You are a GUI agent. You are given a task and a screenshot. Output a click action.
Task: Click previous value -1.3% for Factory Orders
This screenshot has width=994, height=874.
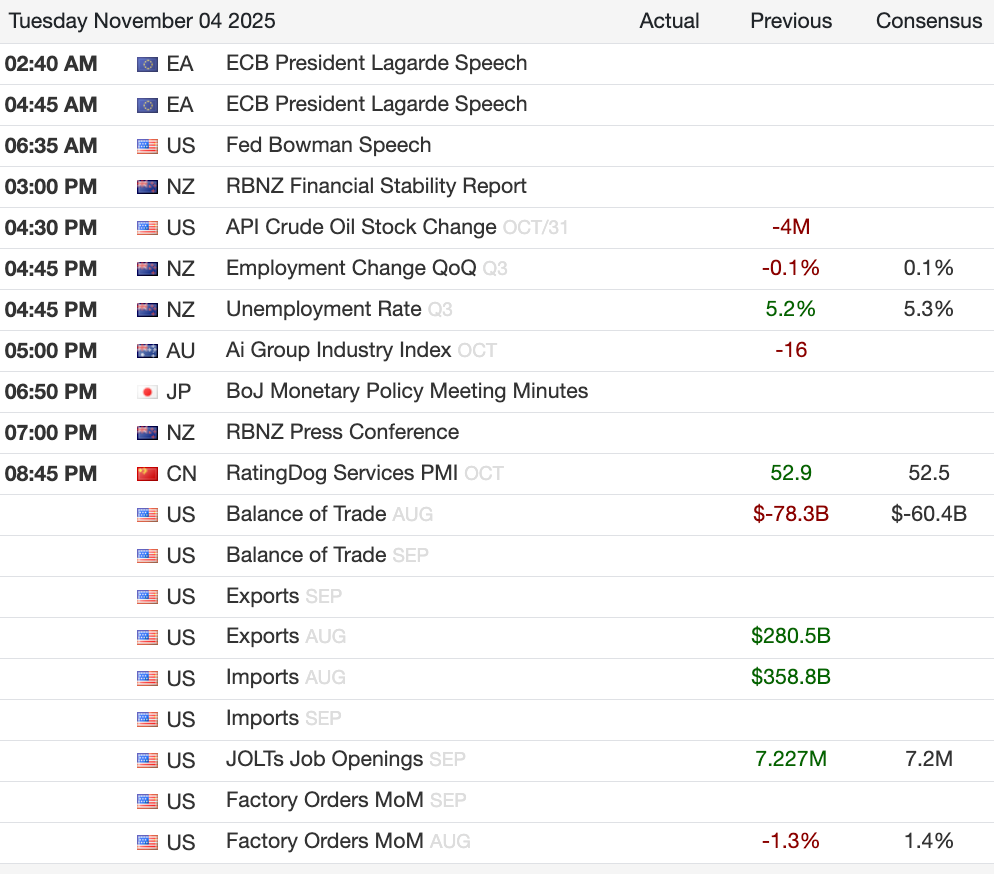point(791,841)
